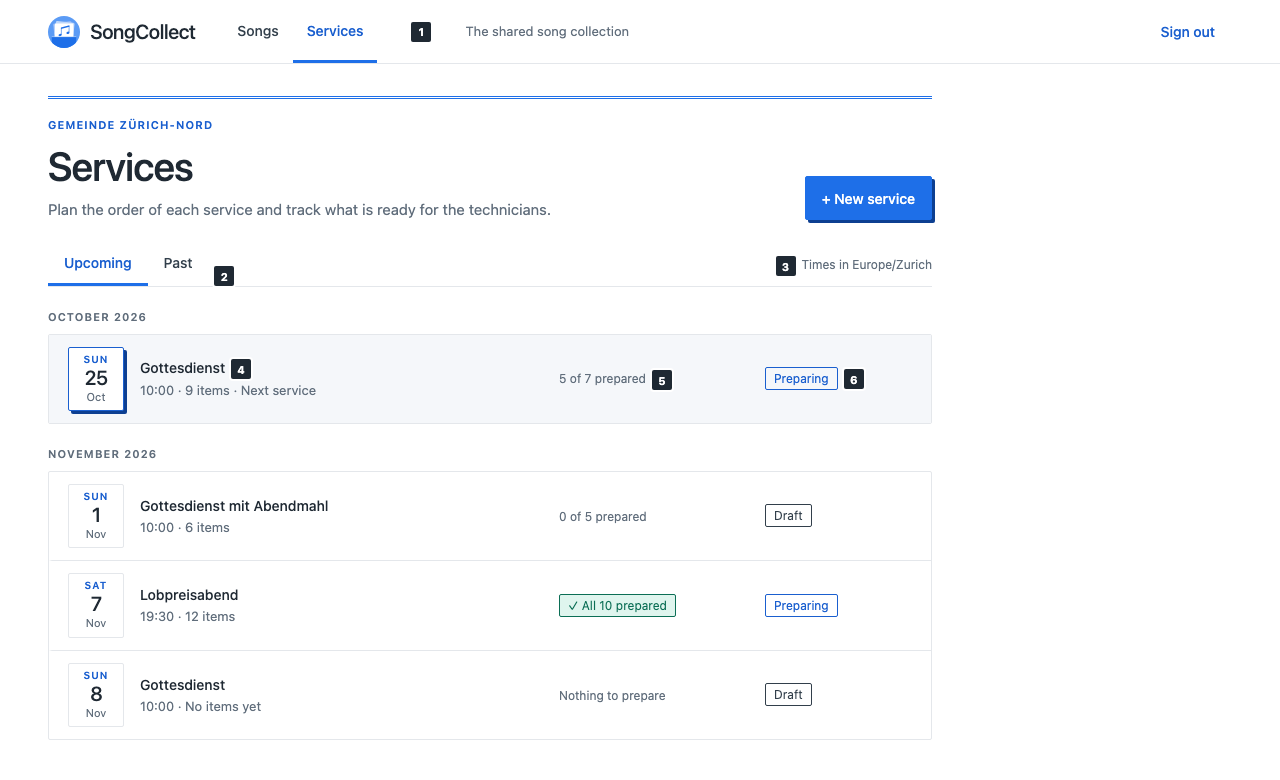
Task: Click the 8 Nov date tile
Action: 96,695
